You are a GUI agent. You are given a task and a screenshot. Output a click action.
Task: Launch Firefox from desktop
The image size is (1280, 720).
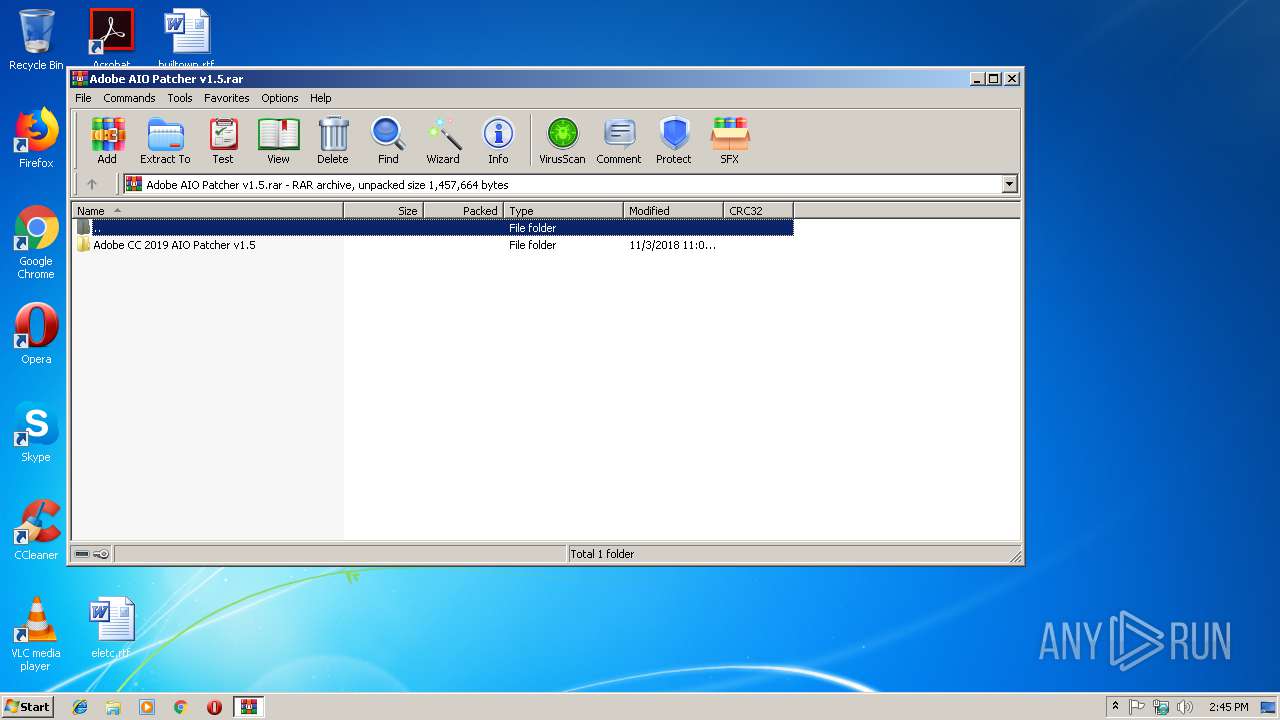(36, 138)
